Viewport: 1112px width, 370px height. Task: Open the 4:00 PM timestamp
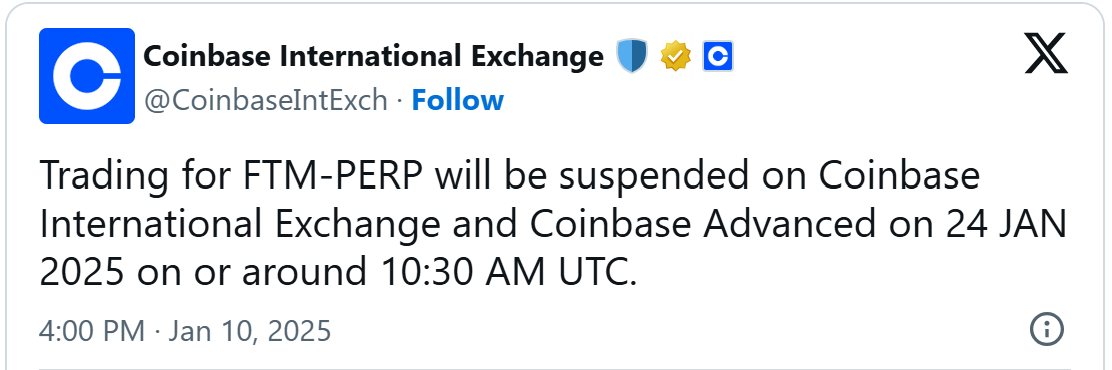[92, 330]
